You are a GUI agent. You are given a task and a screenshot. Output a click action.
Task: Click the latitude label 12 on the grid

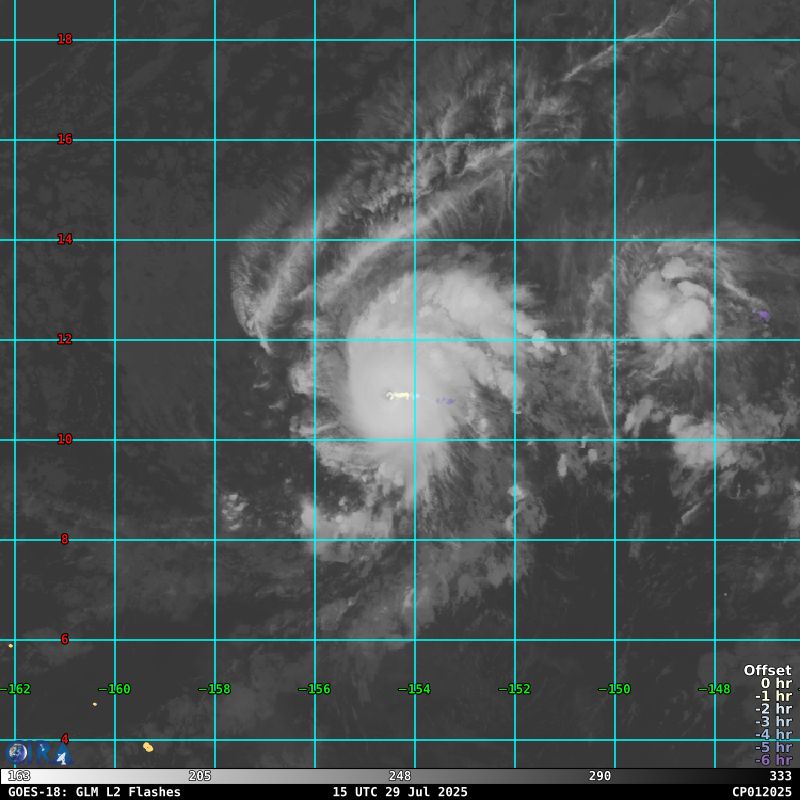click(x=65, y=340)
